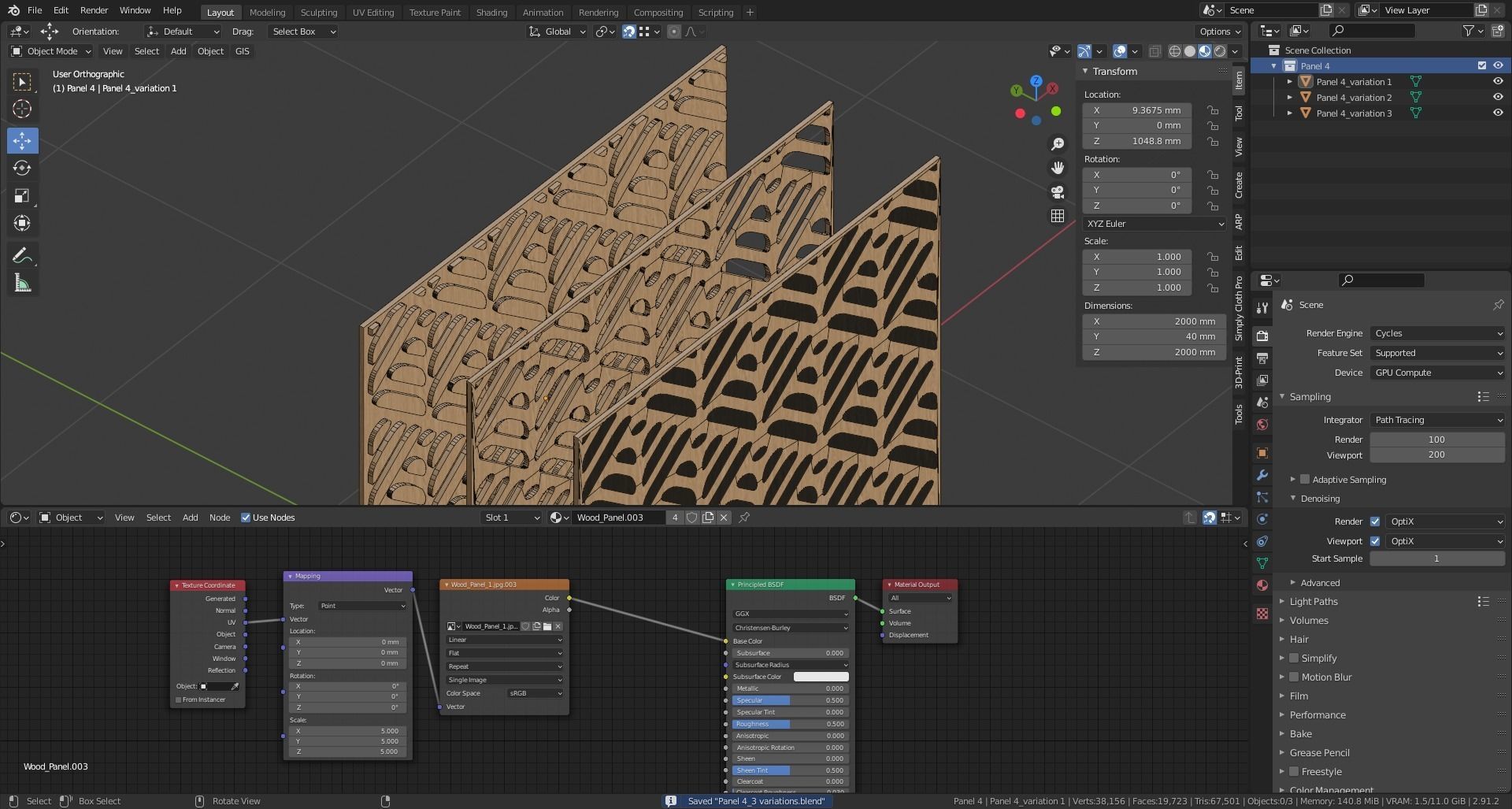1512x809 pixels.
Task: Select the Annotate tool
Action: (22, 255)
